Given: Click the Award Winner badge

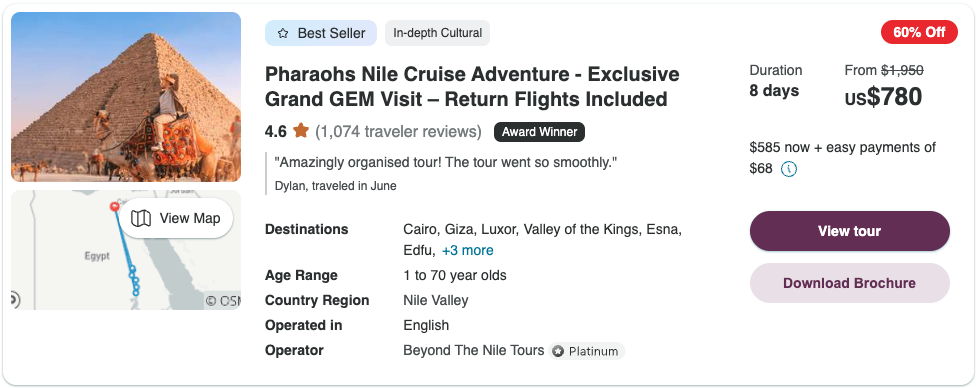Looking at the screenshot, I should pyautogui.click(x=540, y=132).
